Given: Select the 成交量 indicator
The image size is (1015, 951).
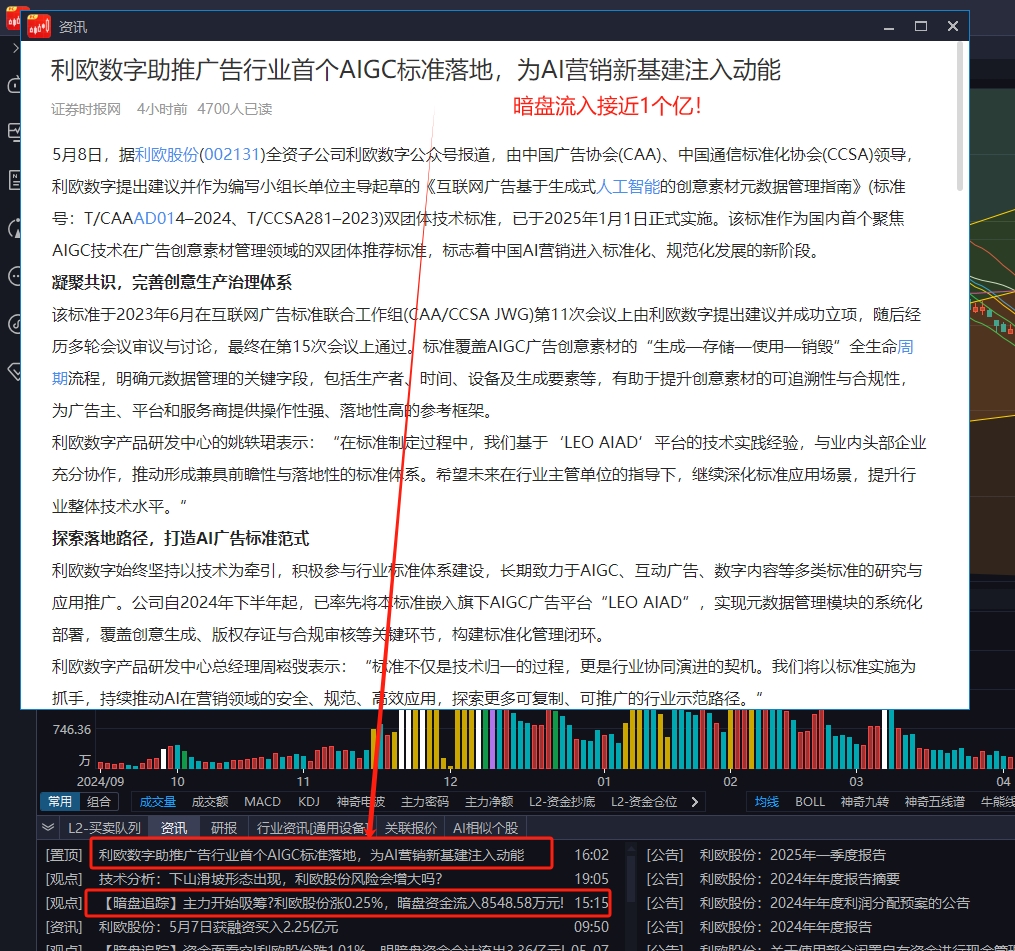Looking at the screenshot, I should 157,801.
